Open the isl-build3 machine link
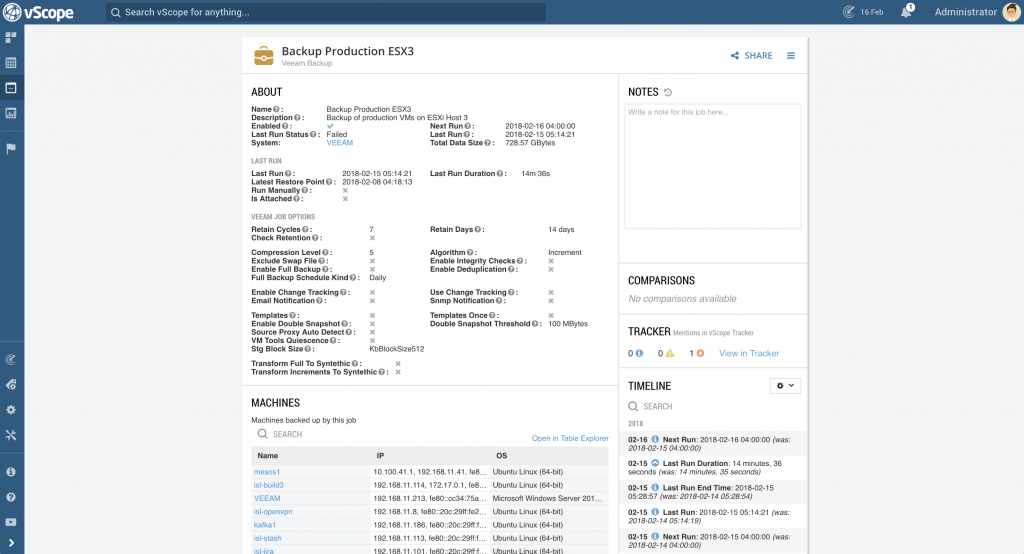The width and height of the screenshot is (1024, 554). pos(268,485)
